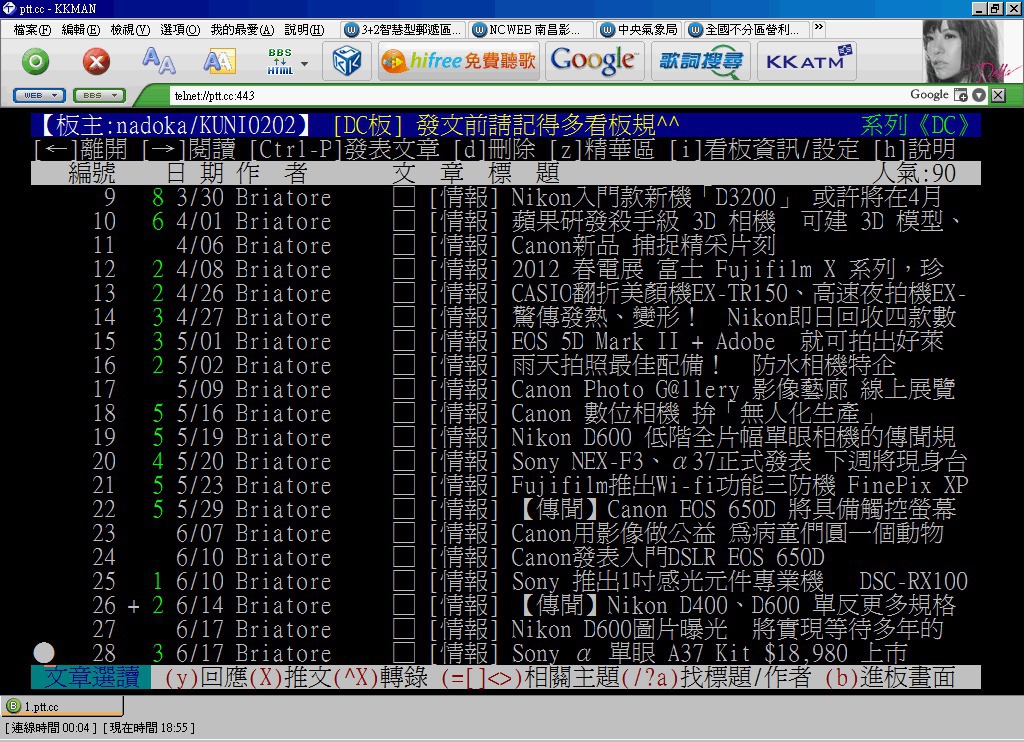Open hifree free music banner
This screenshot has width=1024, height=742.
tap(458, 61)
